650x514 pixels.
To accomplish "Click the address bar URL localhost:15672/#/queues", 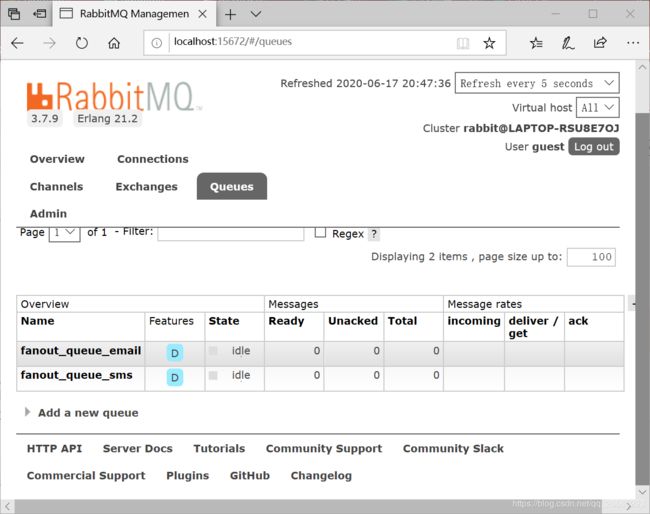I will pos(233,41).
